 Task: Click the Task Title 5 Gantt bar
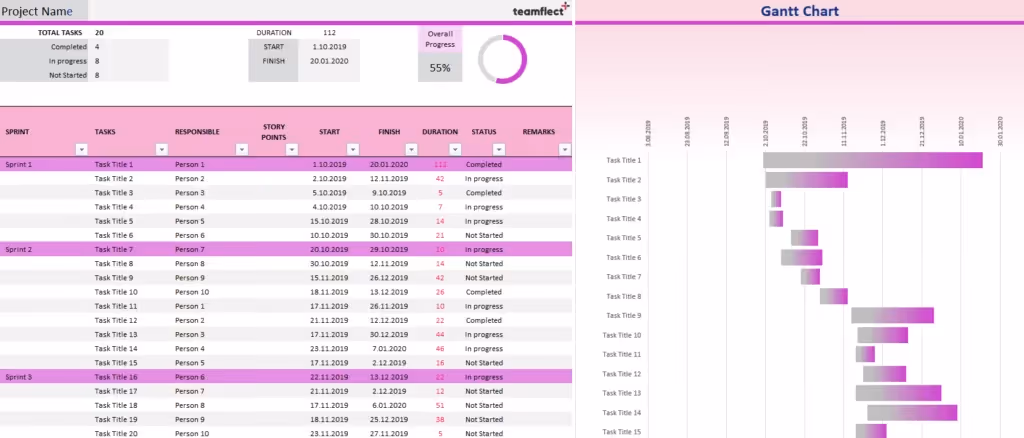click(x=805, y=238)
